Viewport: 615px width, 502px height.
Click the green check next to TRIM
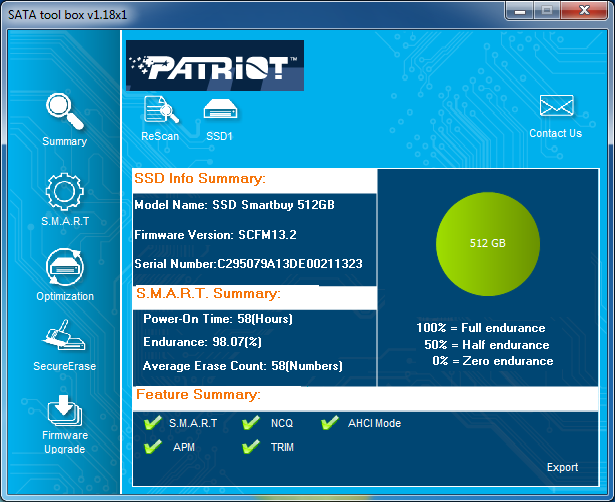pos(251,447)
